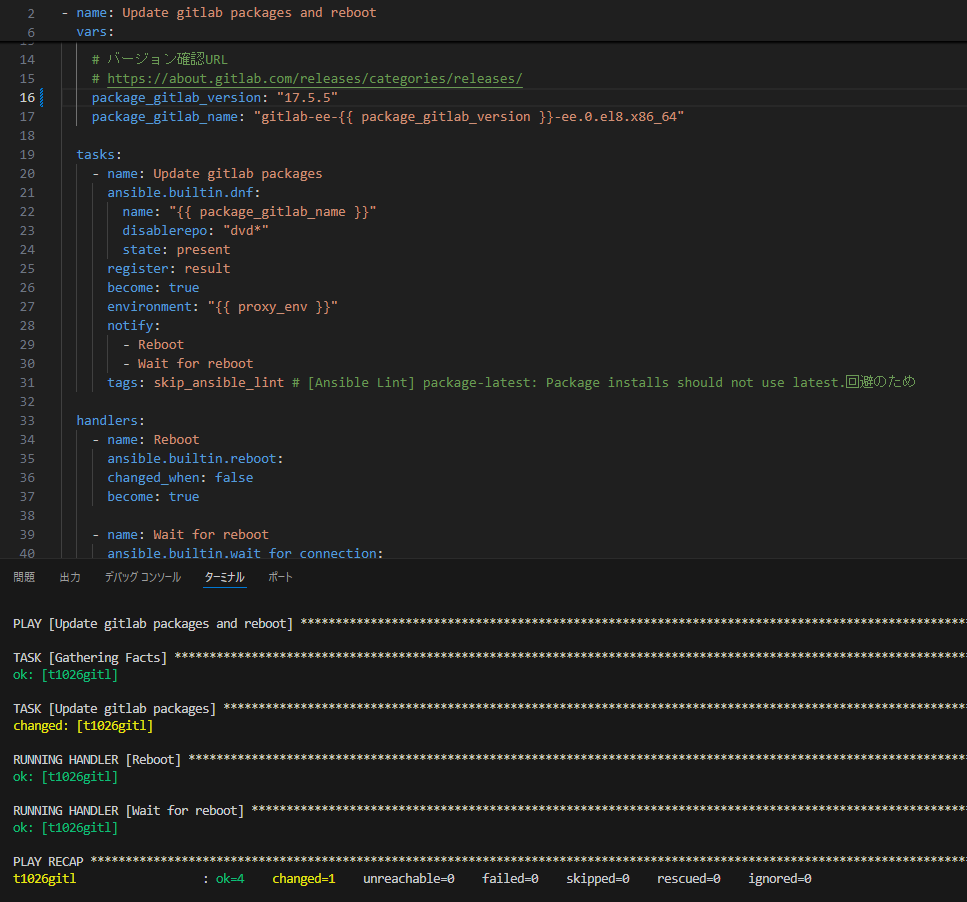967x902 pixels.
Task: Click line number 16 in gutter
Action: (x=27, y=98)
